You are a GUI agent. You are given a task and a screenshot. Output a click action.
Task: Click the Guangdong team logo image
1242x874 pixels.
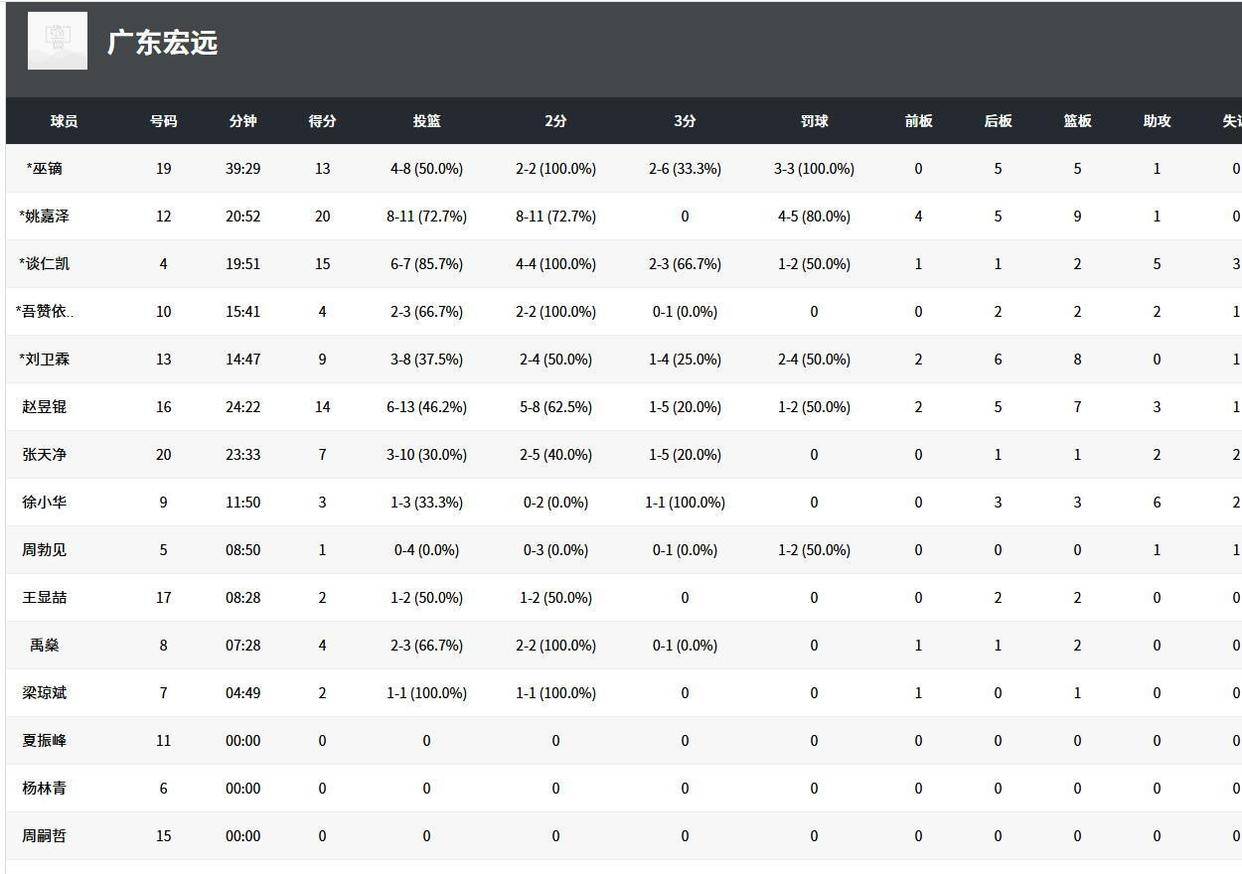click(57, 41)
